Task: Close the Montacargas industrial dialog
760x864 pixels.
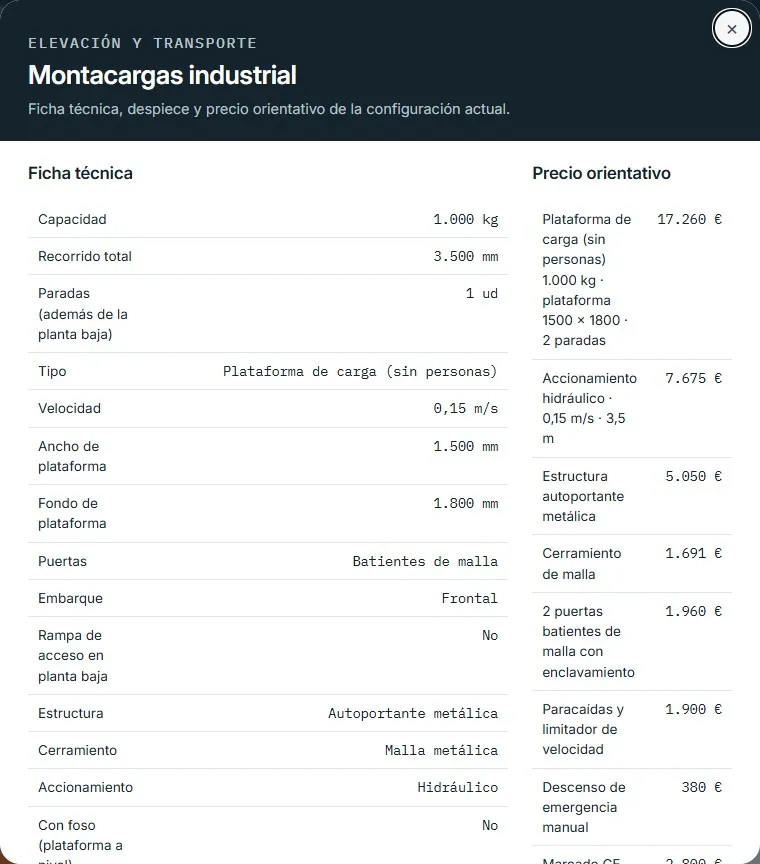Action: 731,29
